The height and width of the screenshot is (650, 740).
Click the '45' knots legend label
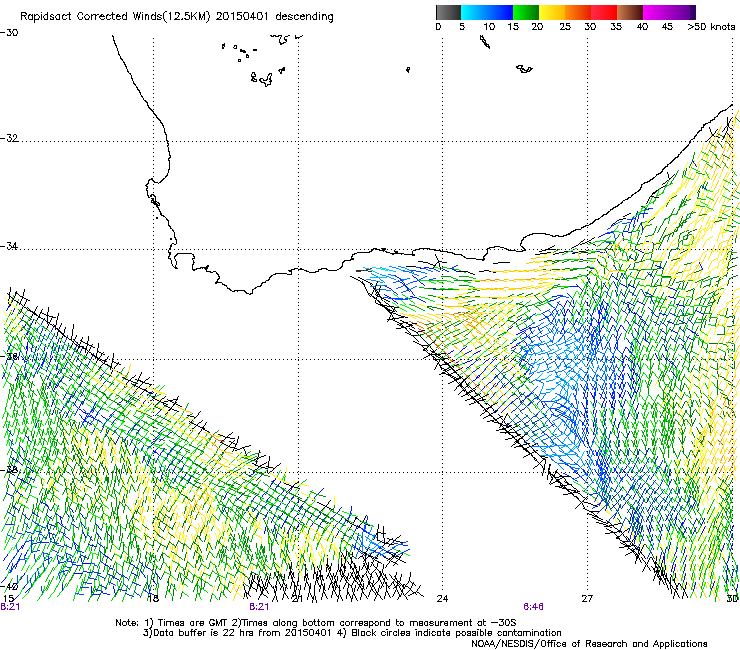tap(667, 27)
